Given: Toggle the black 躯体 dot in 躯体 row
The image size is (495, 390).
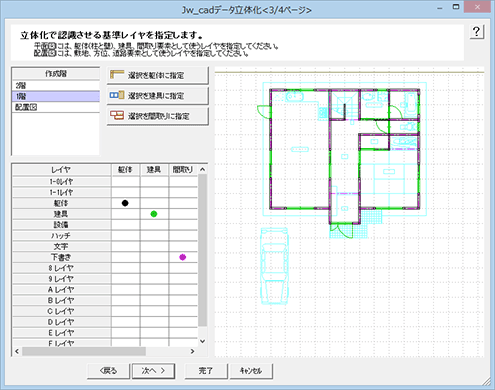Looking at the screenshot, I should tap(125, 203).
